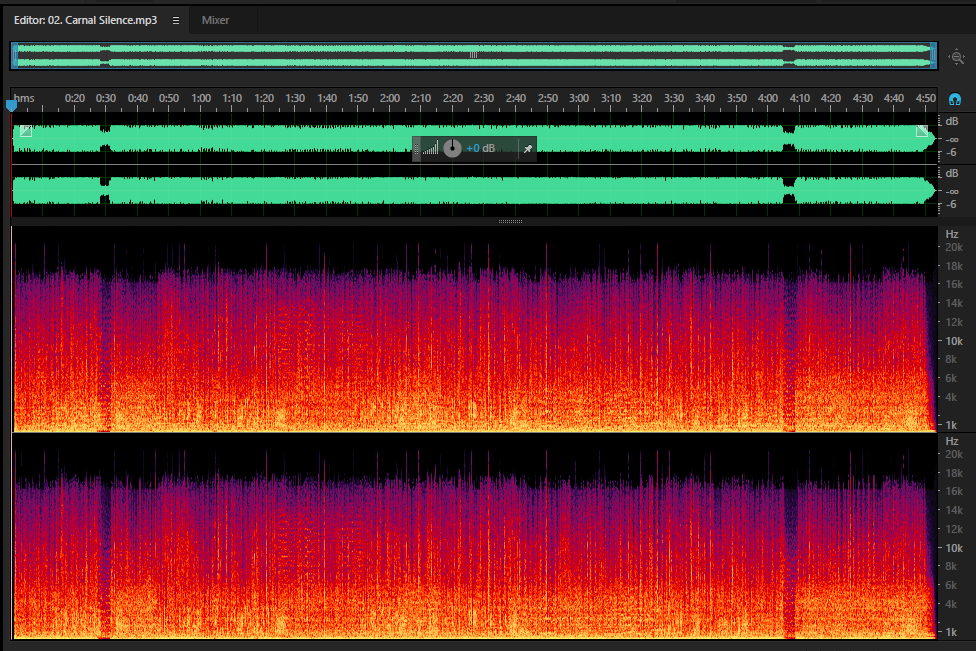Click the blue headphones icon

pyautogui.click(x=955, y=99)
